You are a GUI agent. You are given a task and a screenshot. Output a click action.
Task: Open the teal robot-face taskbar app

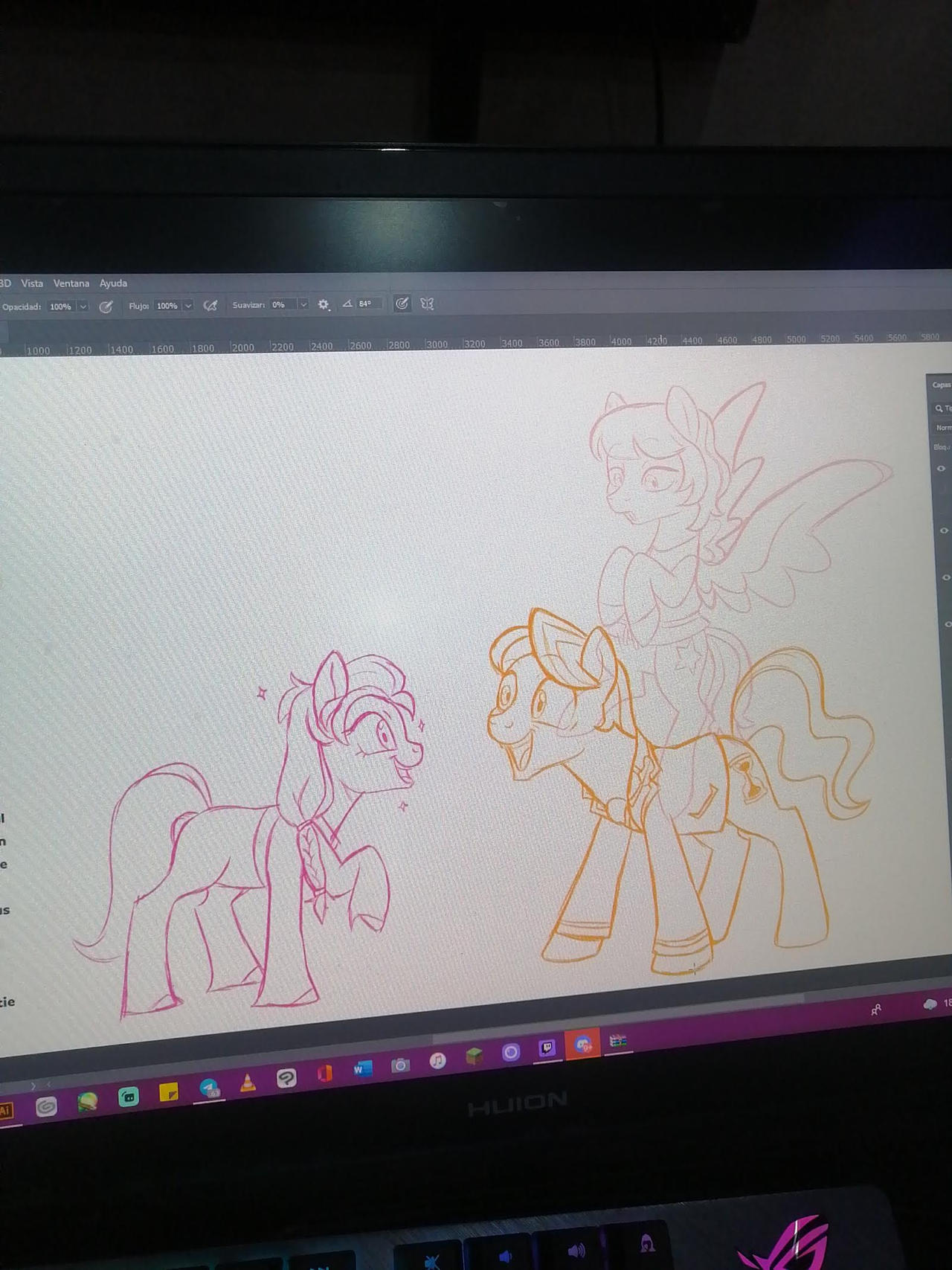click(129, 1097)
